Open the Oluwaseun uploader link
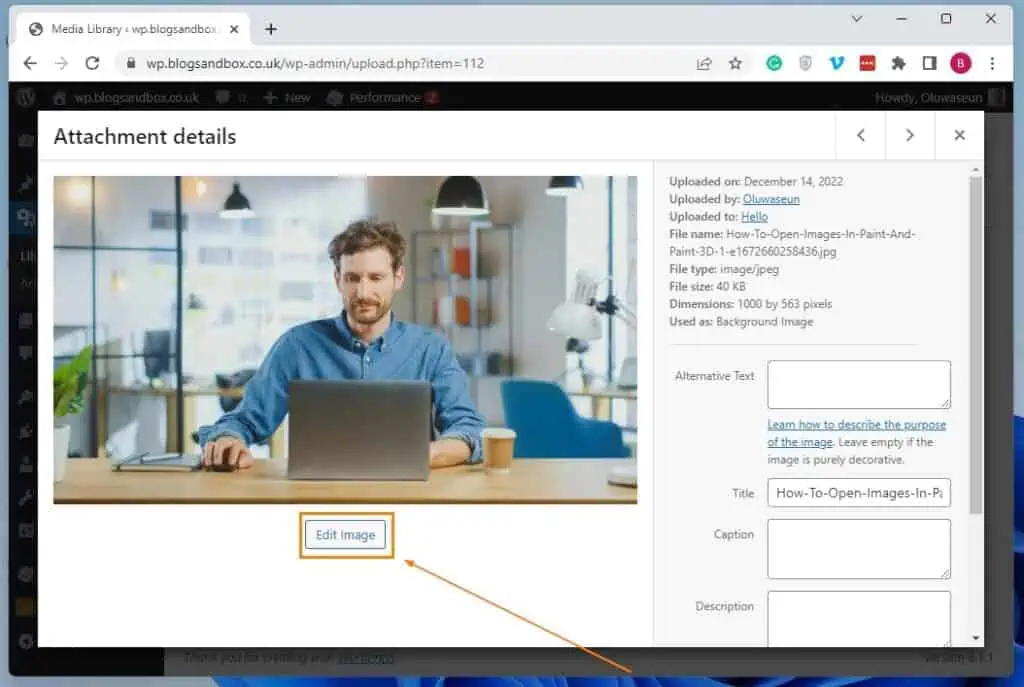1024x687 pixels. click(771, 199)
